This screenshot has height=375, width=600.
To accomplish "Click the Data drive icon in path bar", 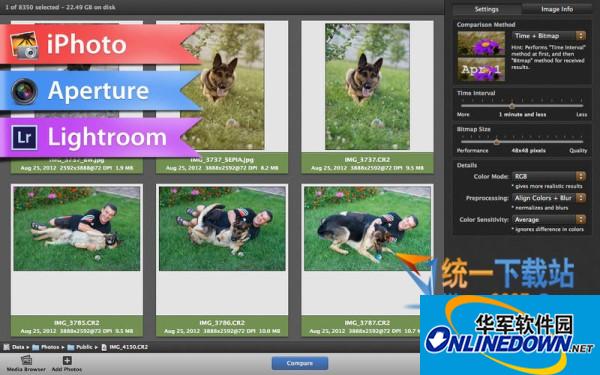I will 7,347.
